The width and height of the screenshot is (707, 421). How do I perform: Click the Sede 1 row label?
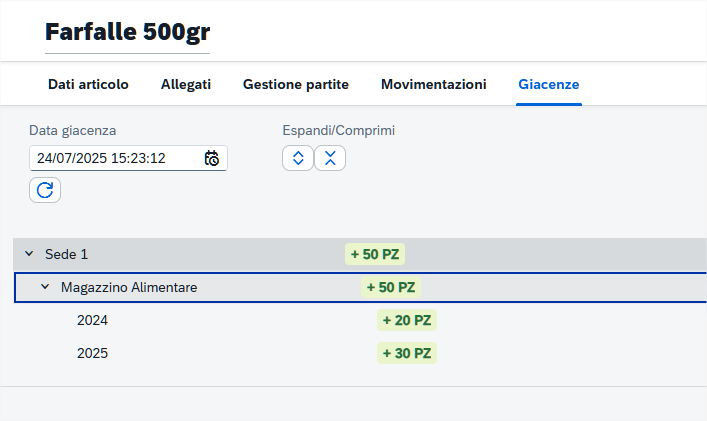pos(66,254)
